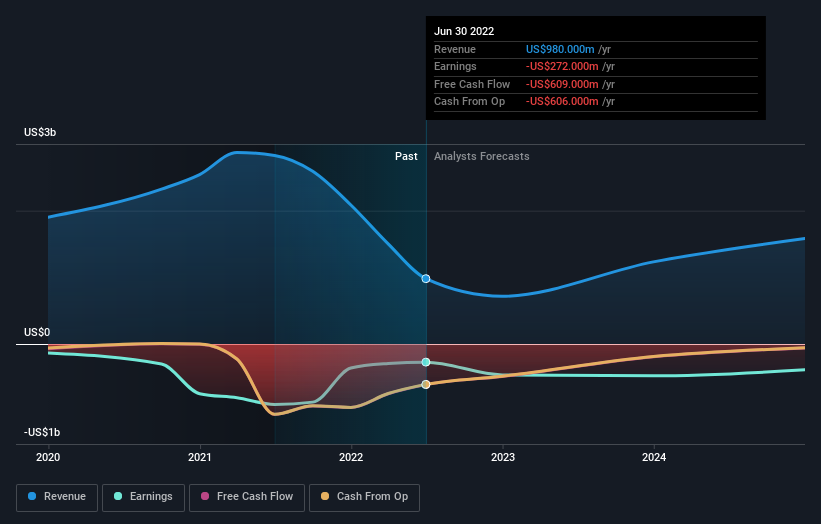
Task: Click the Past section label
Action: tap(406, 156)
